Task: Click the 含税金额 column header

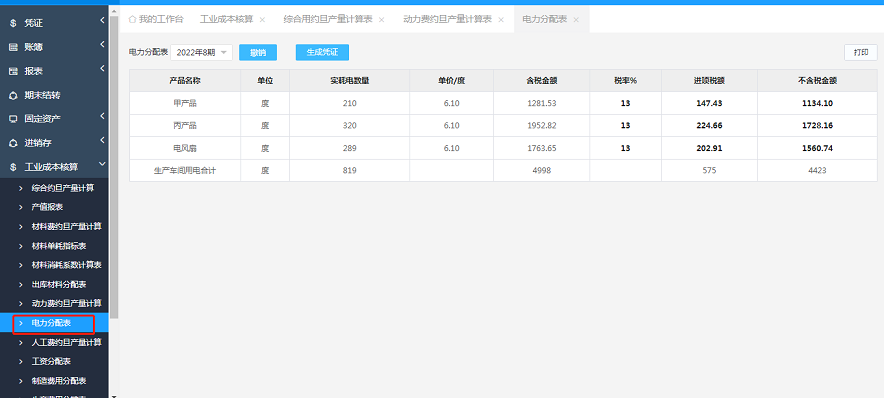Action: pyautogui.click(x=542, y=81)
